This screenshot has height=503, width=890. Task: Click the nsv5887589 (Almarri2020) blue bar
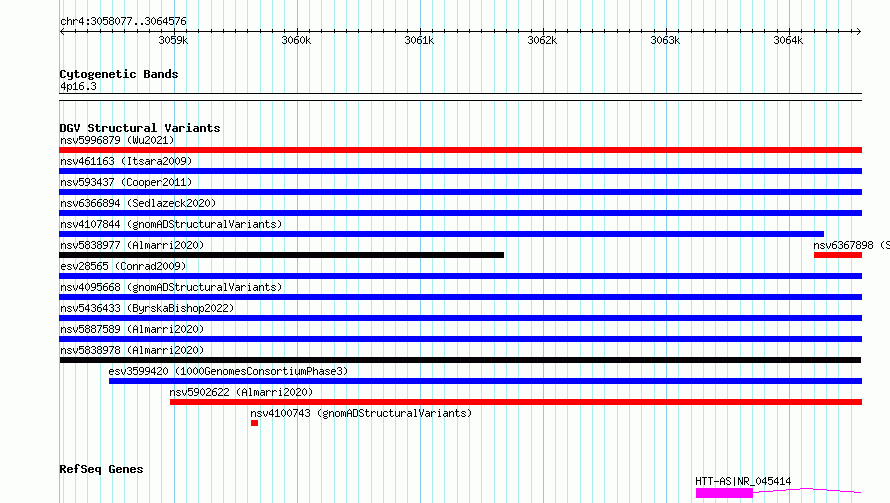click(x=460, y=339)
